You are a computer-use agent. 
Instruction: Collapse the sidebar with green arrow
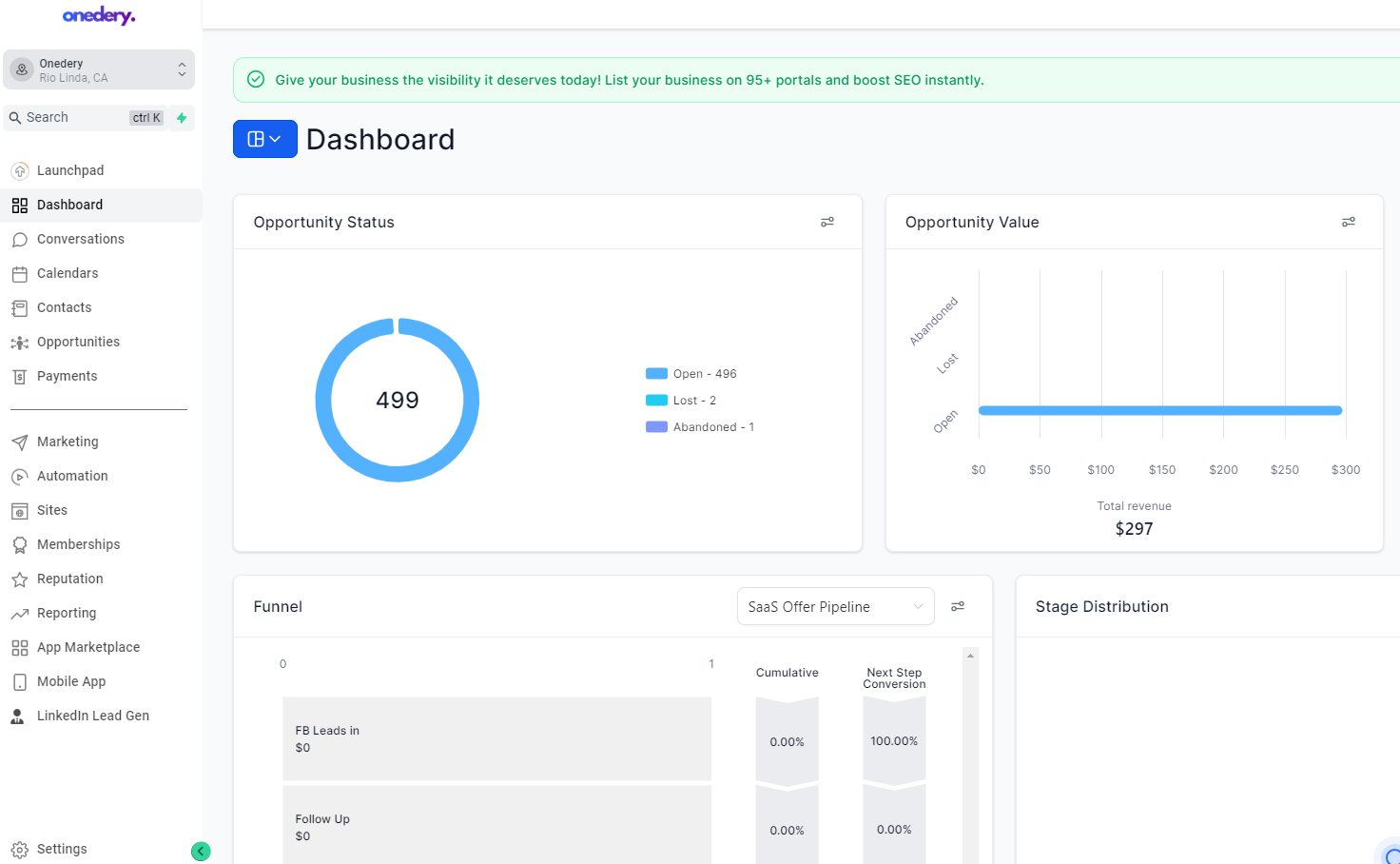tap(201, 852)
